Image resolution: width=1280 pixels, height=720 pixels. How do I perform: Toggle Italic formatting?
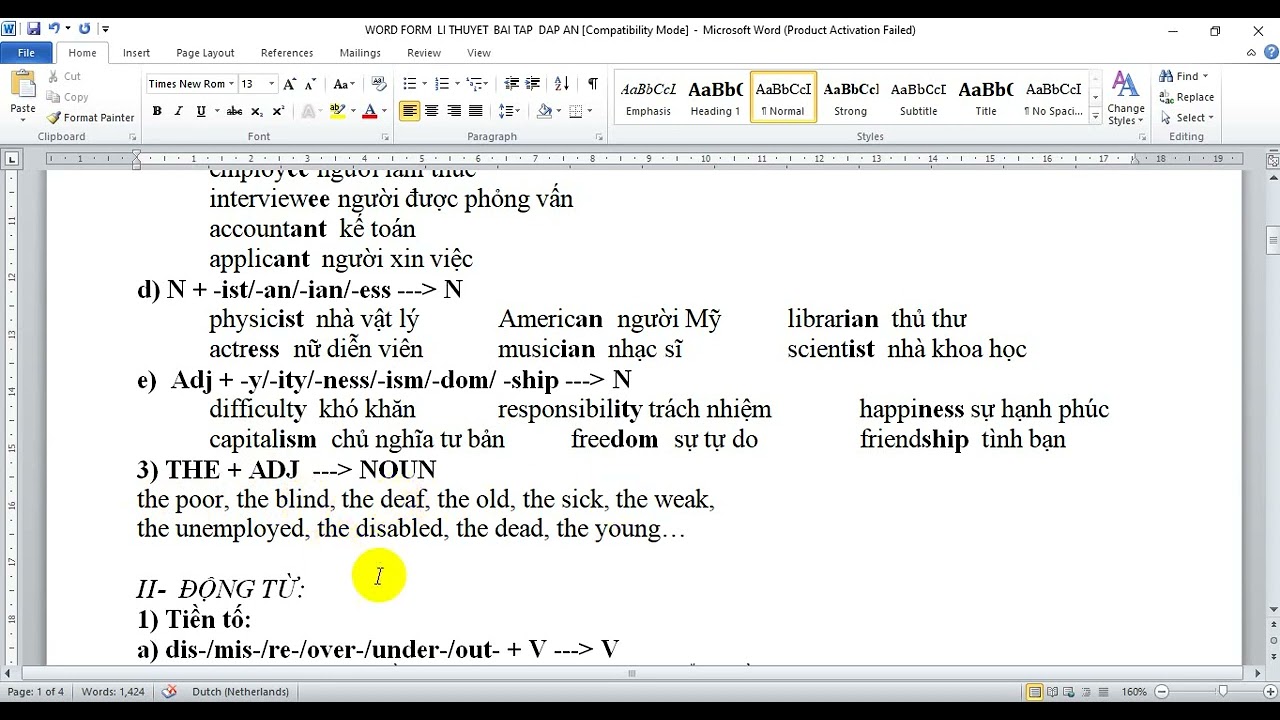[179, 111]
